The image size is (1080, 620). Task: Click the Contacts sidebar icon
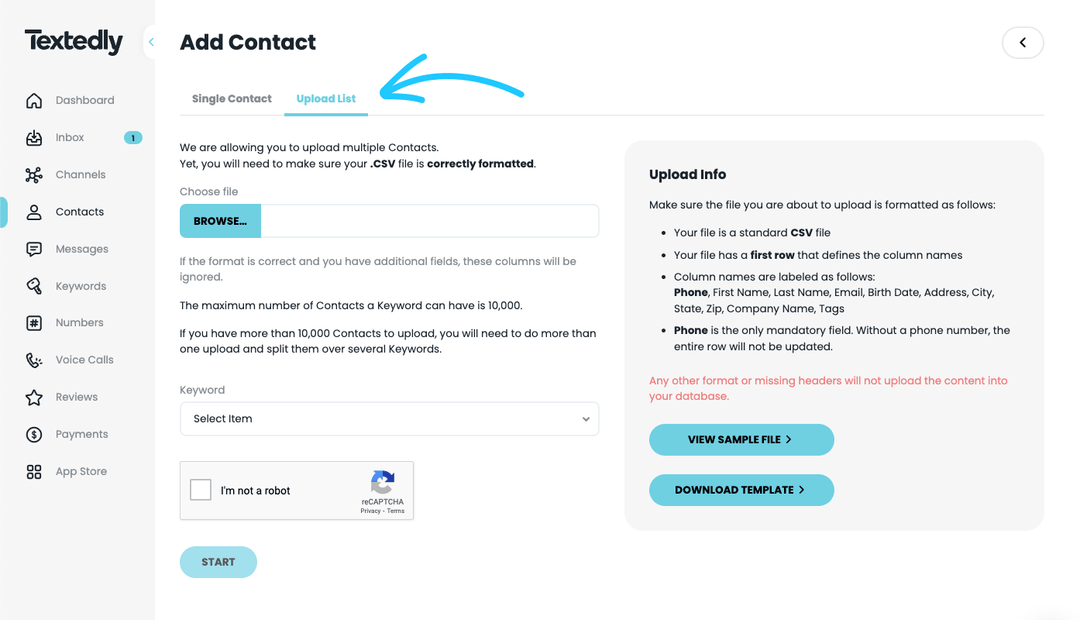click(35, 211)
